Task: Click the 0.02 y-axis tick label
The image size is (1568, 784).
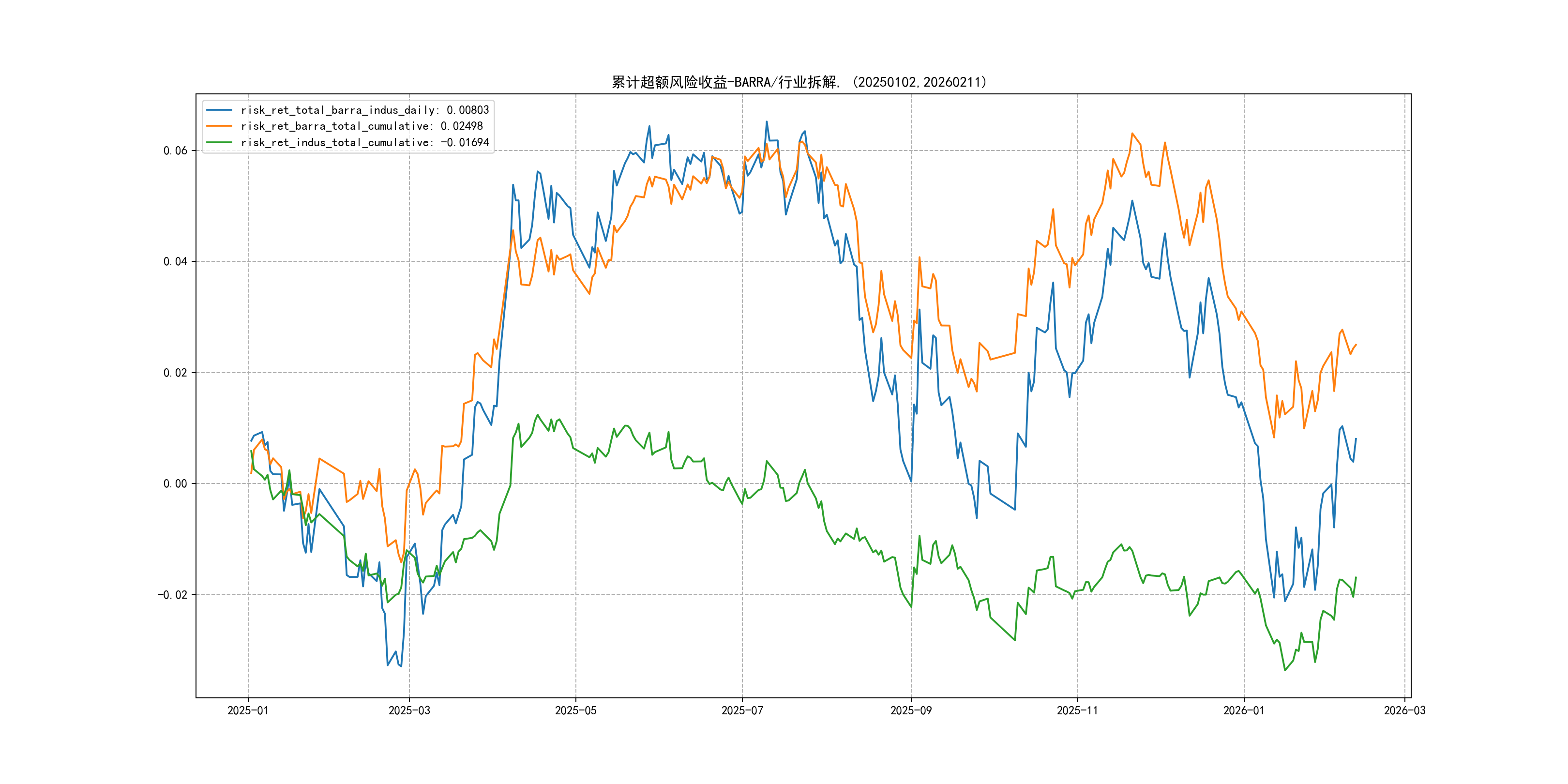Action: pyautogui.click(x=175, y=373)
